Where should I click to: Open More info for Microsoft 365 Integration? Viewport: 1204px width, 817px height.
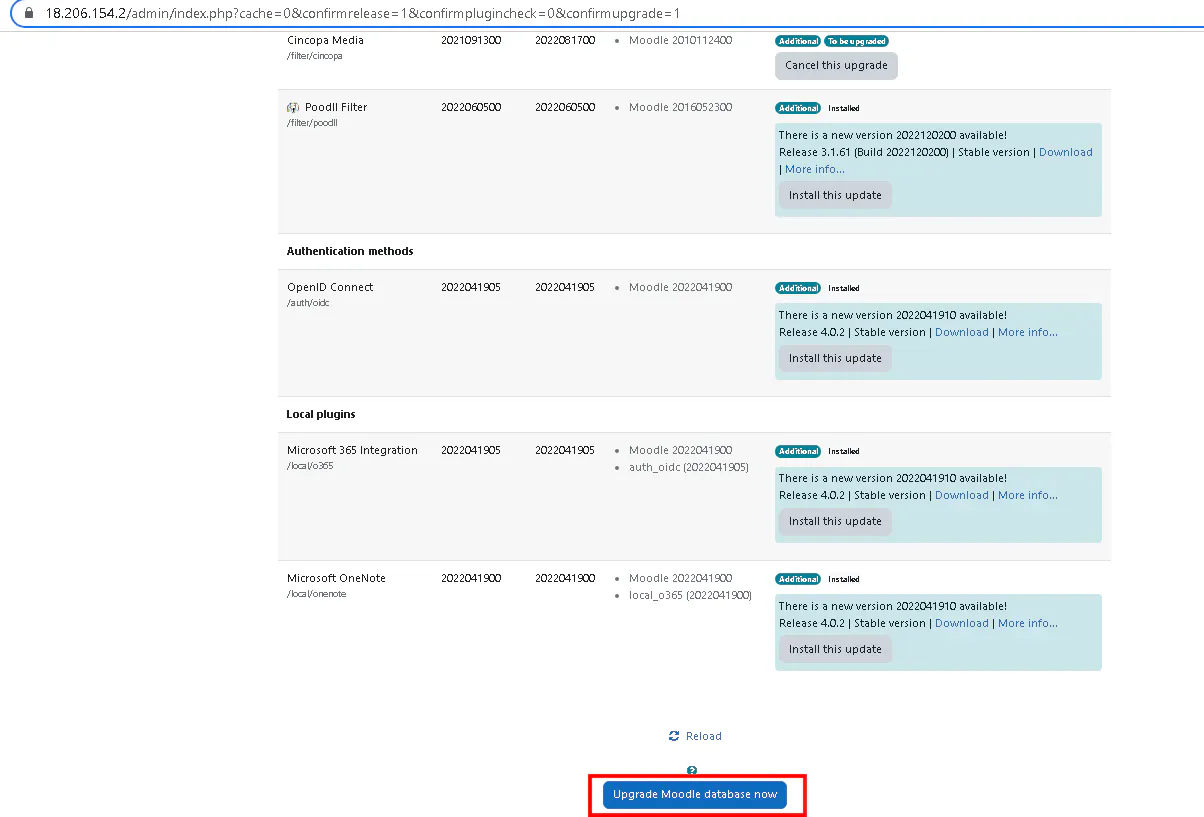coord(1027,495)
